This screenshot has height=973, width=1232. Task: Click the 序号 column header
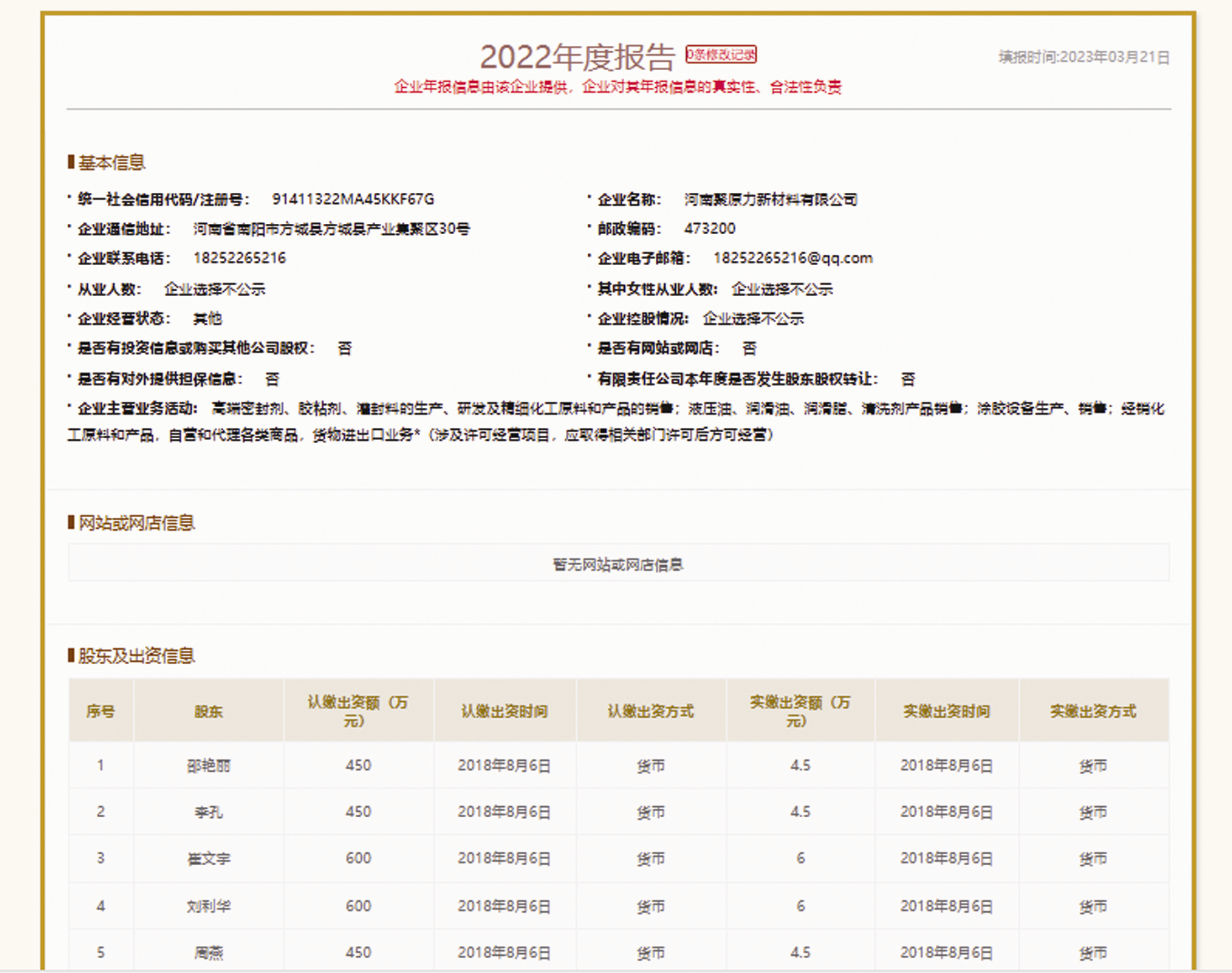pos(100,711)
